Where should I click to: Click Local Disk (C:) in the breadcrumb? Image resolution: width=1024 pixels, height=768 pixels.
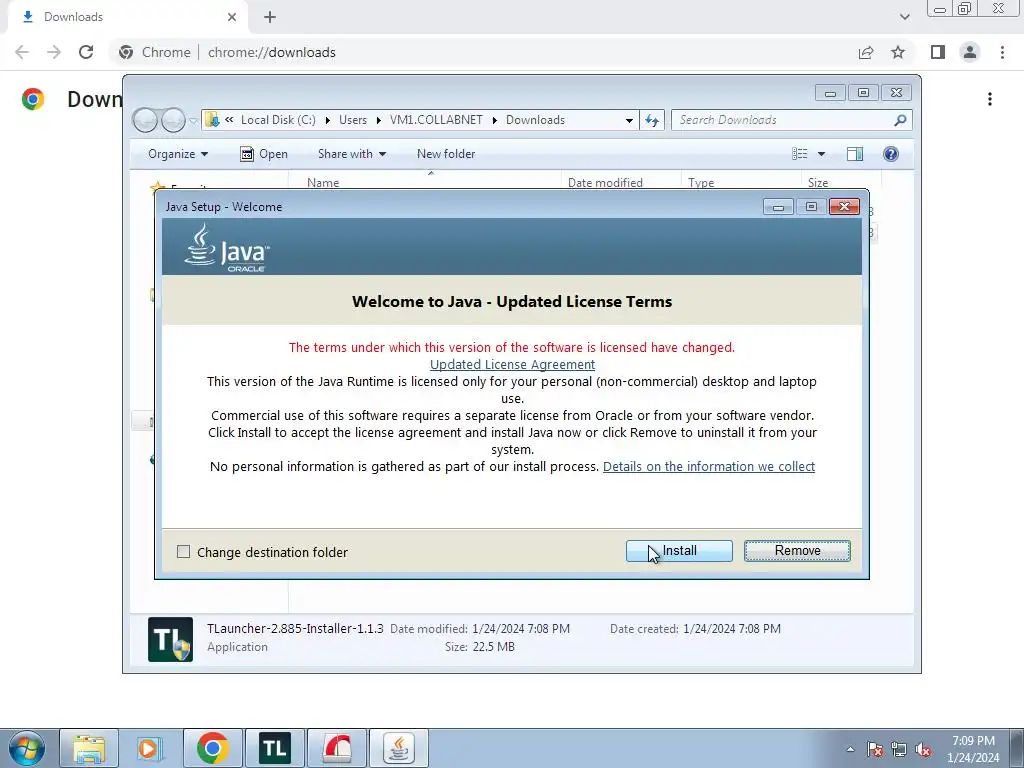coord(278,120)
